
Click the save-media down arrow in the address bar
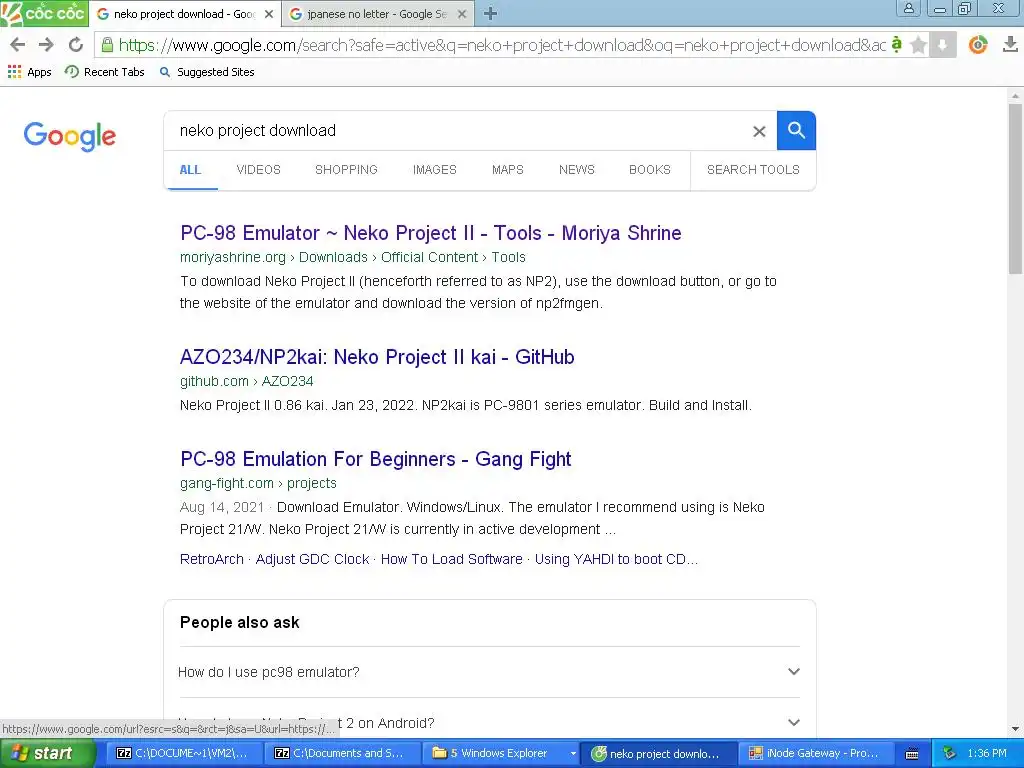coord(942,44)
